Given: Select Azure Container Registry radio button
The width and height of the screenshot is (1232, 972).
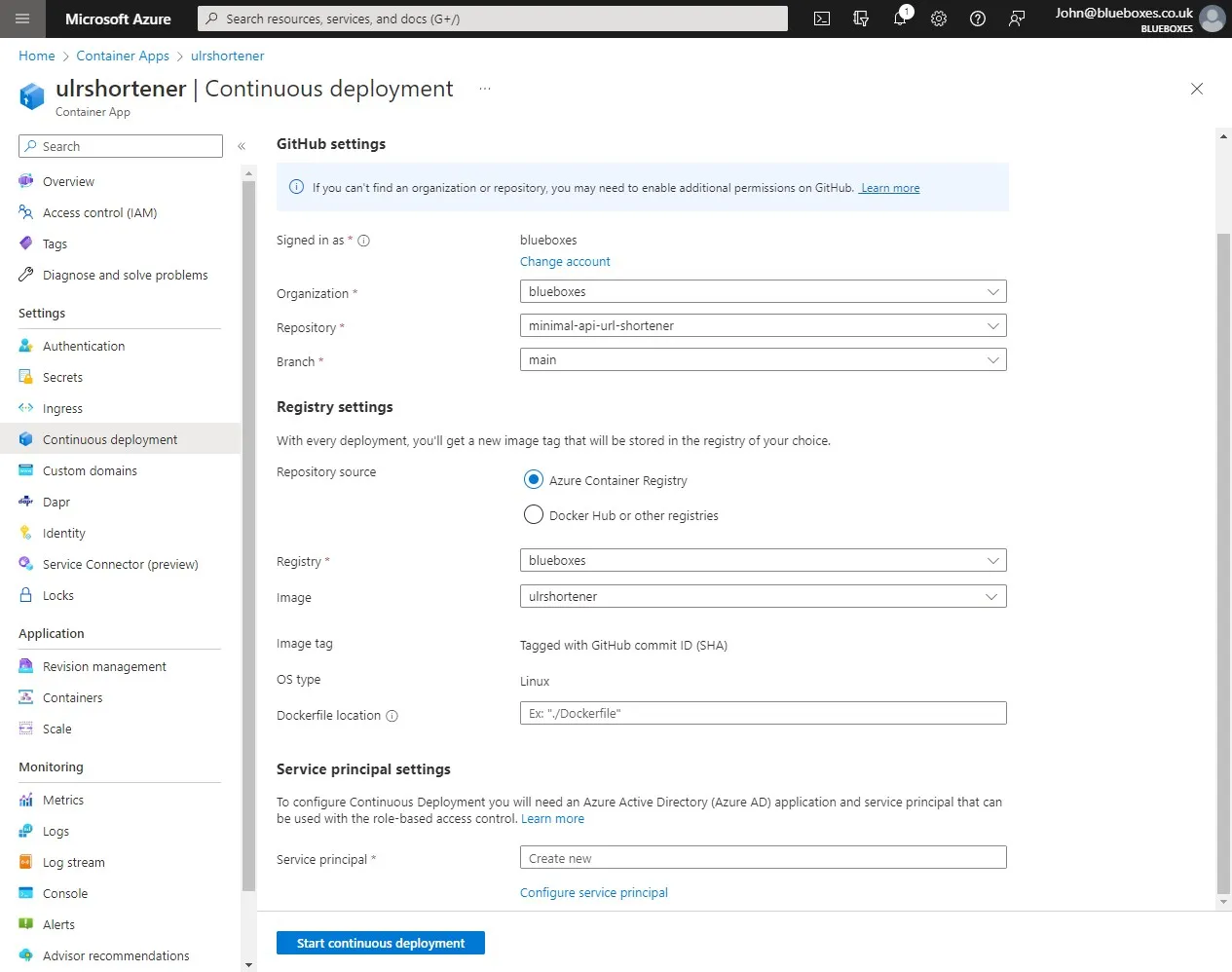Looking at the screenshot, I should click(534, 479).
